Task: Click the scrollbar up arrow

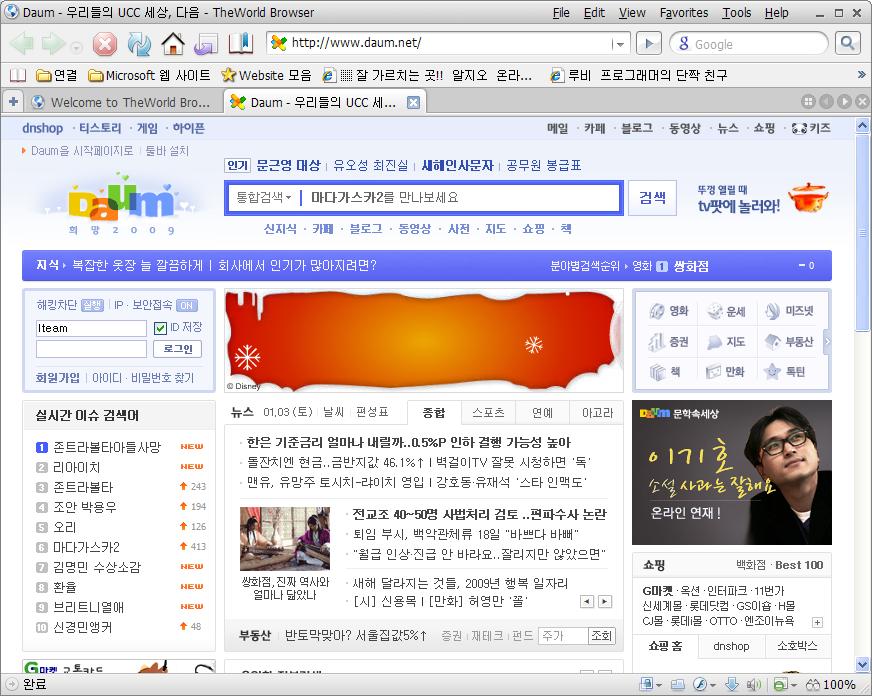Action: click(x=862, y=126)
